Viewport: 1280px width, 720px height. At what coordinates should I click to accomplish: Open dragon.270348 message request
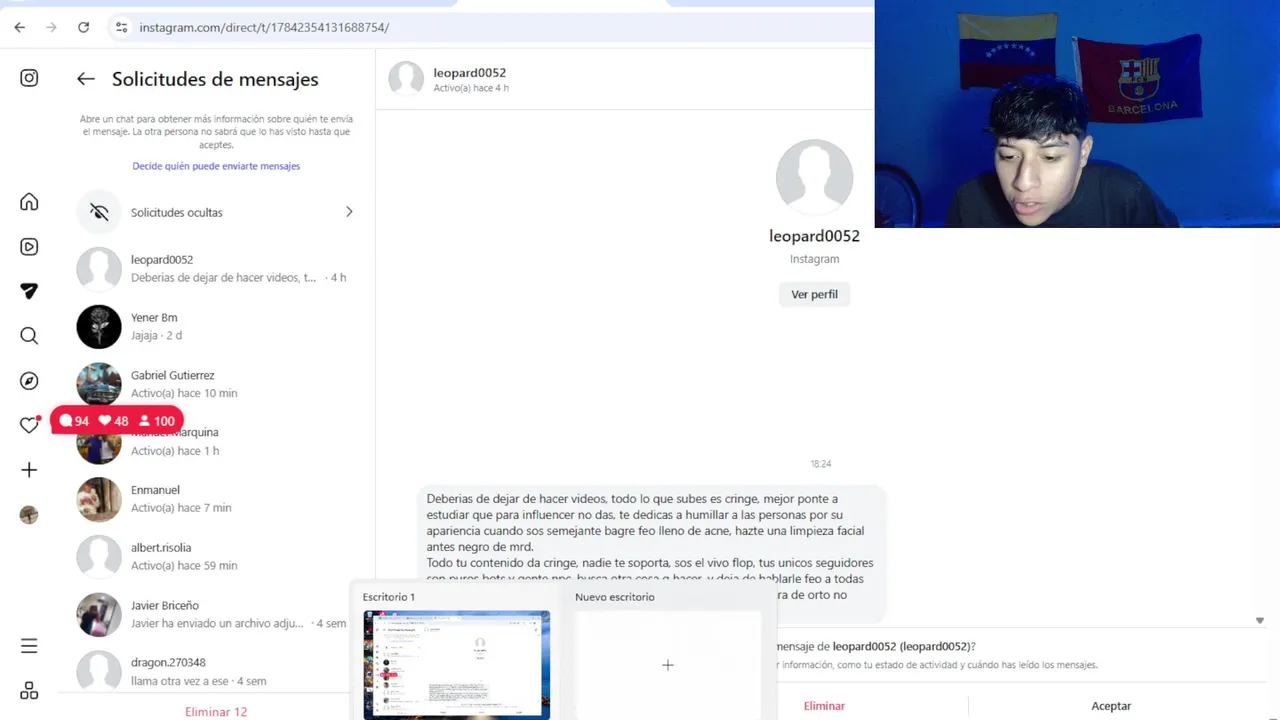(216, 671)
